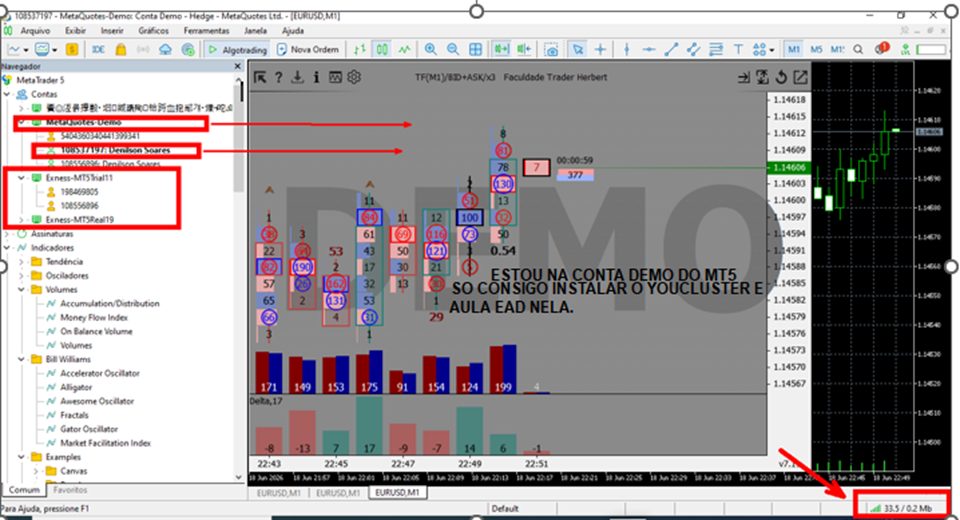Open cluster panel gear settings

354,77
